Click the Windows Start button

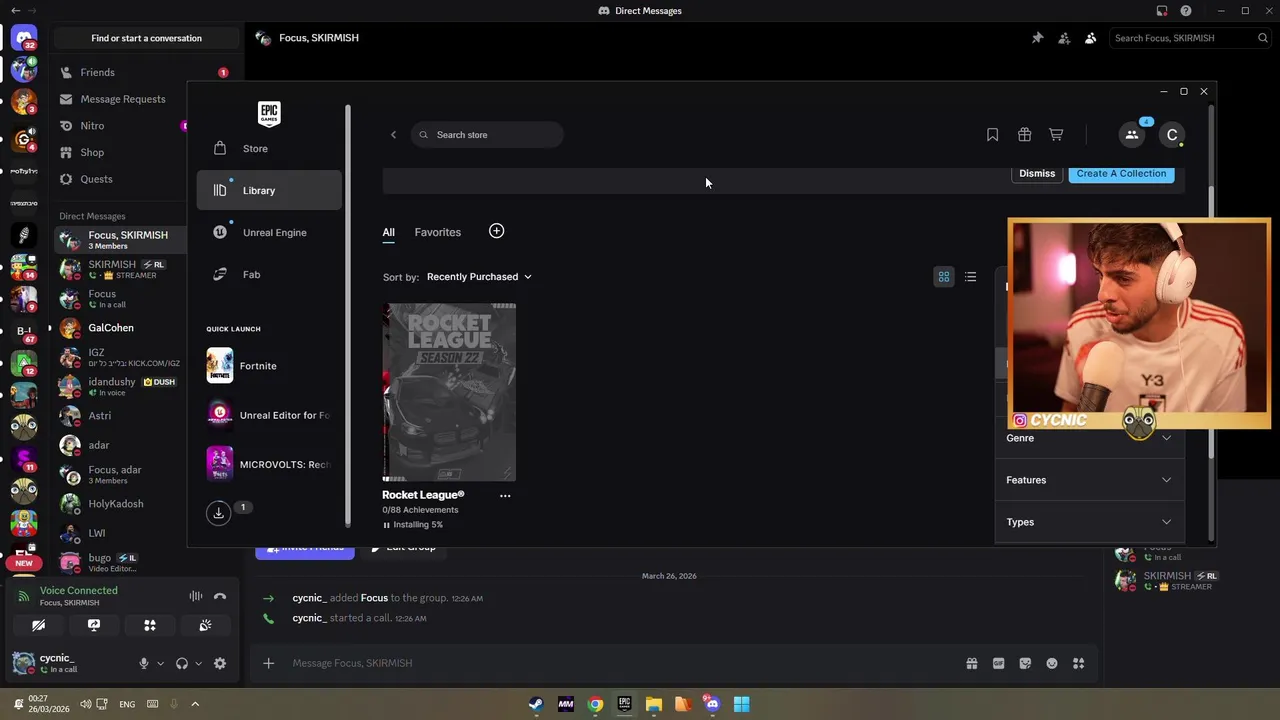[741, 704]
